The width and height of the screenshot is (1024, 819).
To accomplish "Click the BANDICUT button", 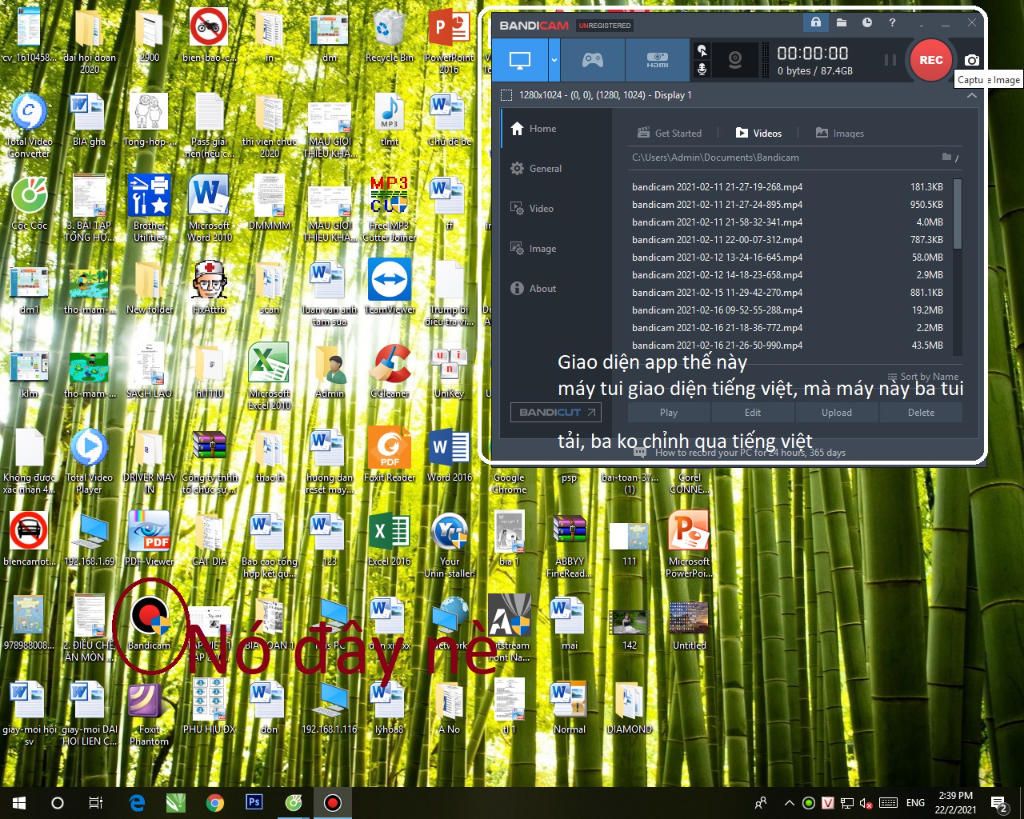I will click(x=556, y=412).
